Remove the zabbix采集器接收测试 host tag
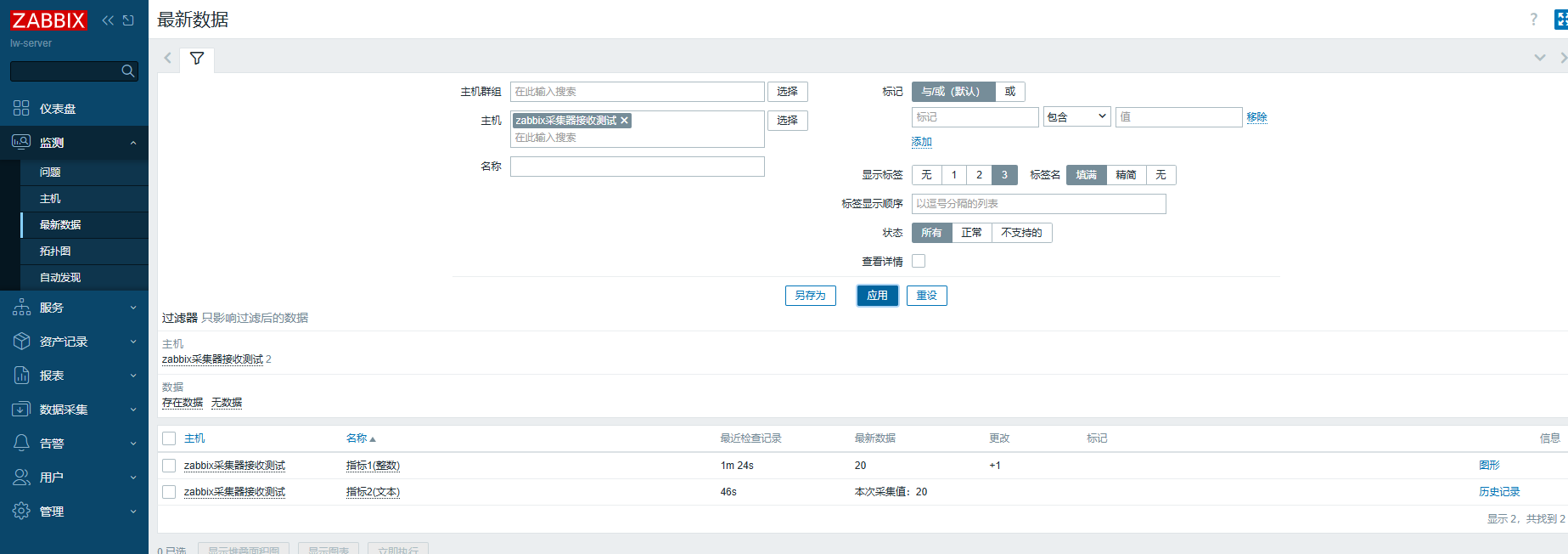Viewport: 1568px width, 554px height. pyautogui.click(x=624, y=121)
